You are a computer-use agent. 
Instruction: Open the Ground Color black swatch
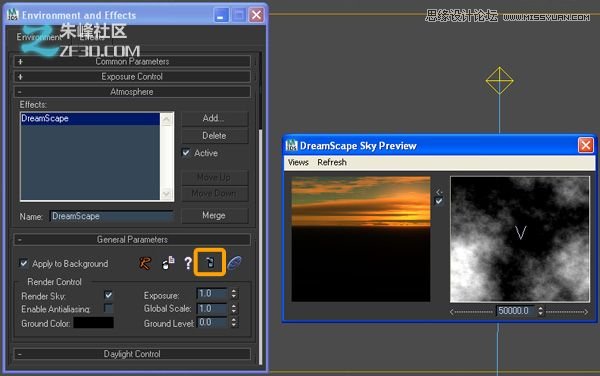click(x=93, y=323)
